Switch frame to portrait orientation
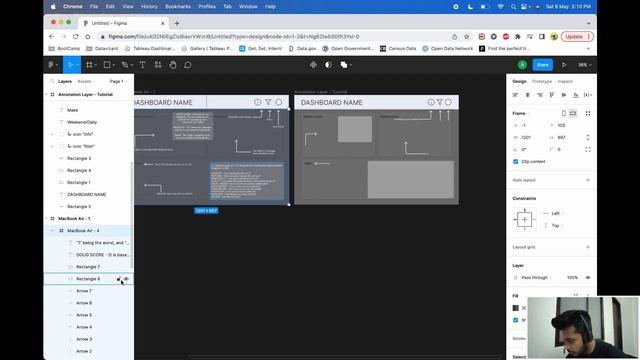Screen dimensions: 640x360 [x=564, y=113]
